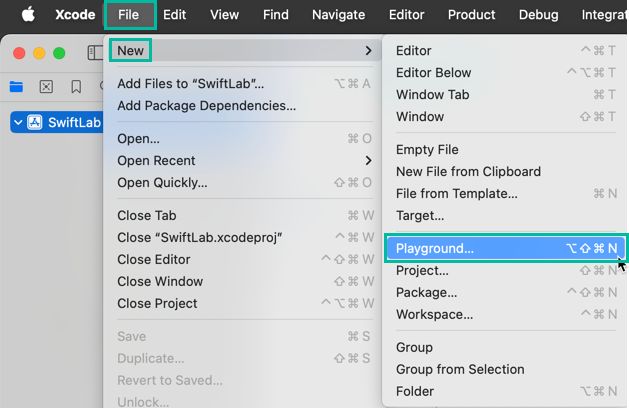629x408 pixels.
Task: Choose Add Files to "SwiftLab"…
Action: (244, 84)
